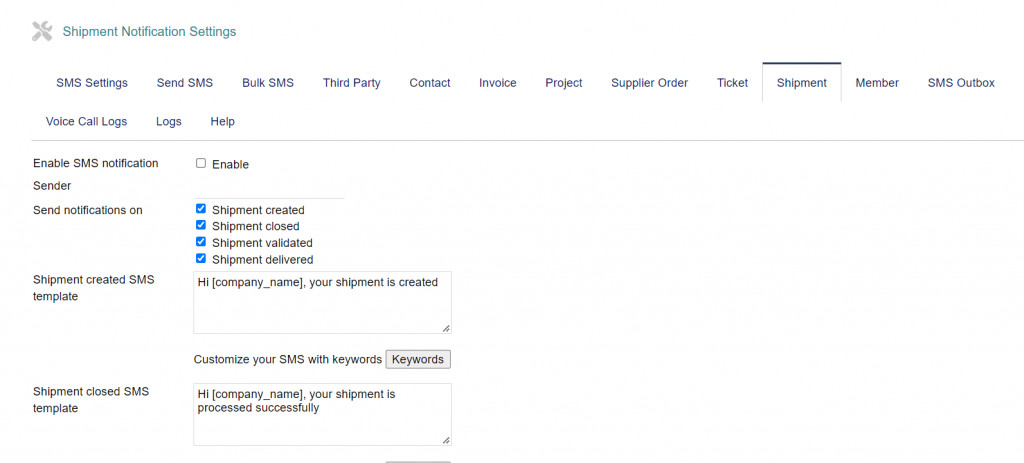Enable SMS notification checkbox
Screen dimensions: 1024x463
coord(201,163)
